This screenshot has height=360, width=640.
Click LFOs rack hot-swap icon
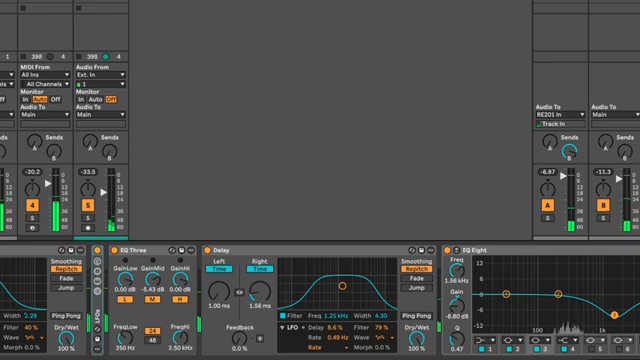click(x=97, y=329)
